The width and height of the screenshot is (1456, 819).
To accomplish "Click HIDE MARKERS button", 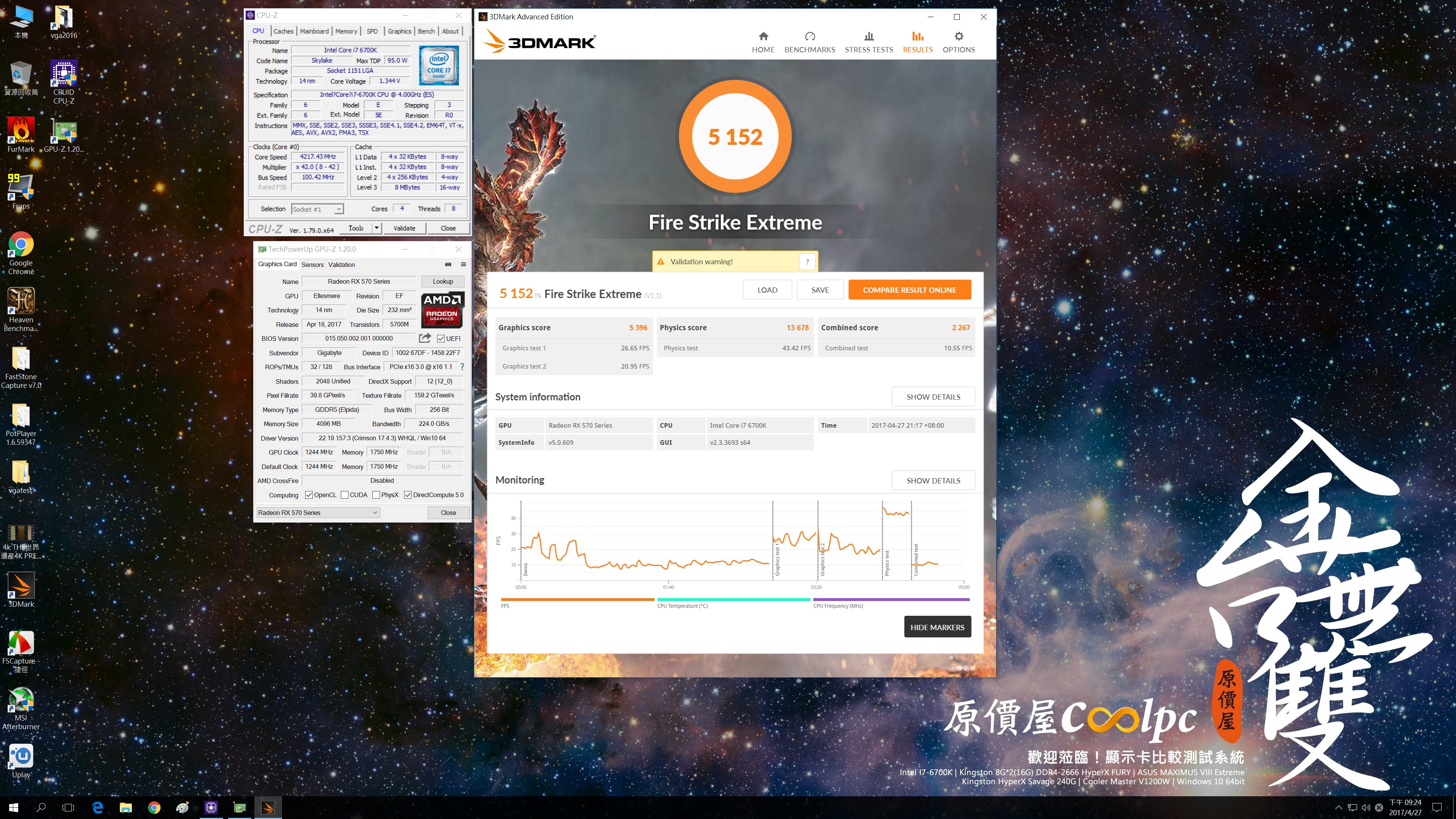I will click(x=937, y=628).
